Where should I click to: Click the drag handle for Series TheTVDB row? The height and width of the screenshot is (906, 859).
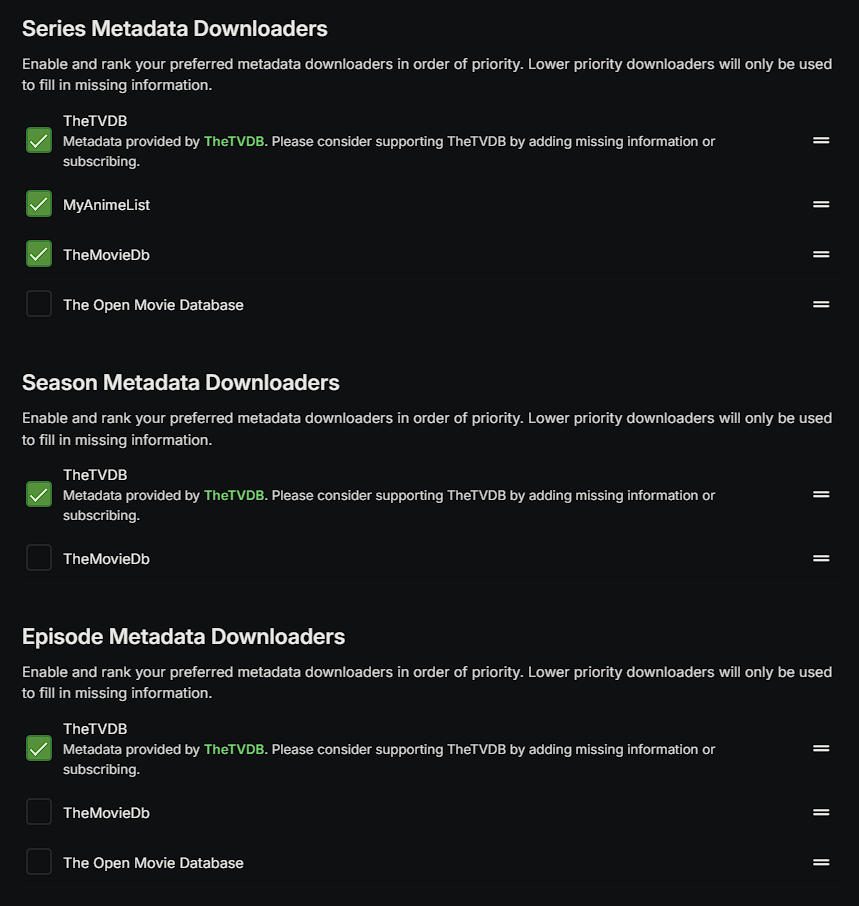821,141
